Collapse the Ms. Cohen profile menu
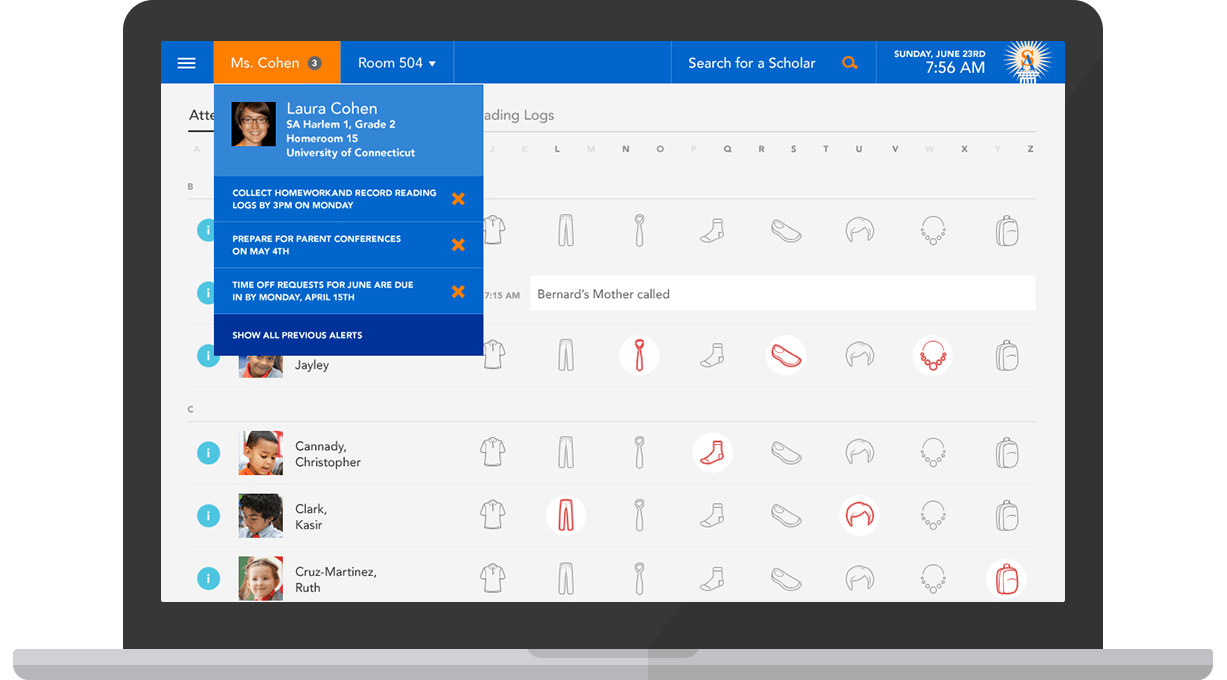Viewport: 1227px width, 680px height. pos(276,62)
